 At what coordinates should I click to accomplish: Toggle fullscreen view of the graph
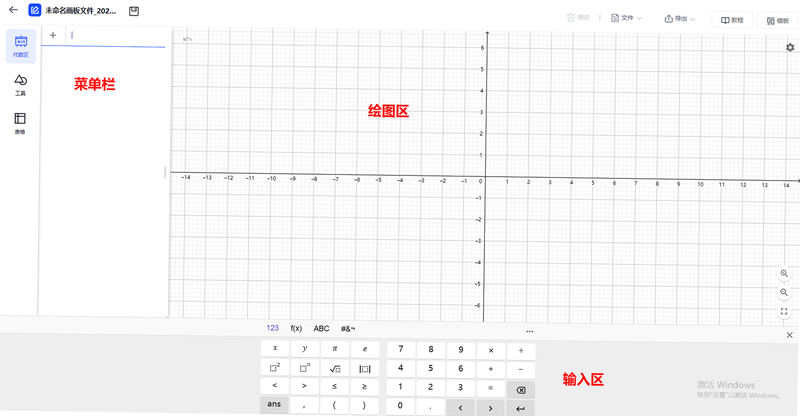pos(784,311)
